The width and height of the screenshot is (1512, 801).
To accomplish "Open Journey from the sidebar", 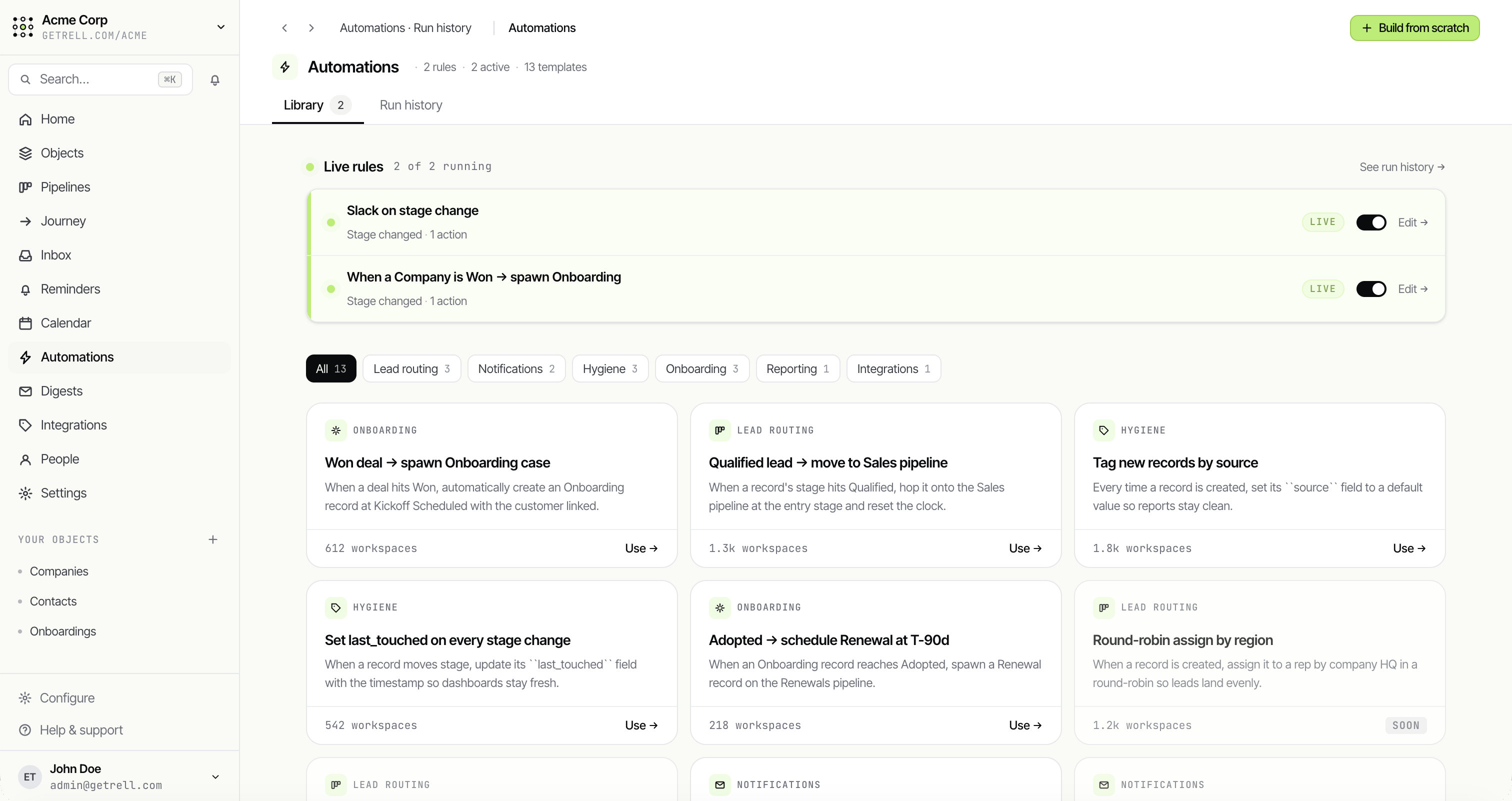I will 119,221.
